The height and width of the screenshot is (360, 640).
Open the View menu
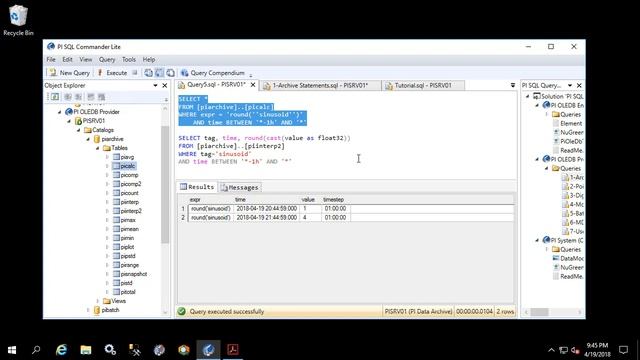(85, 60)
